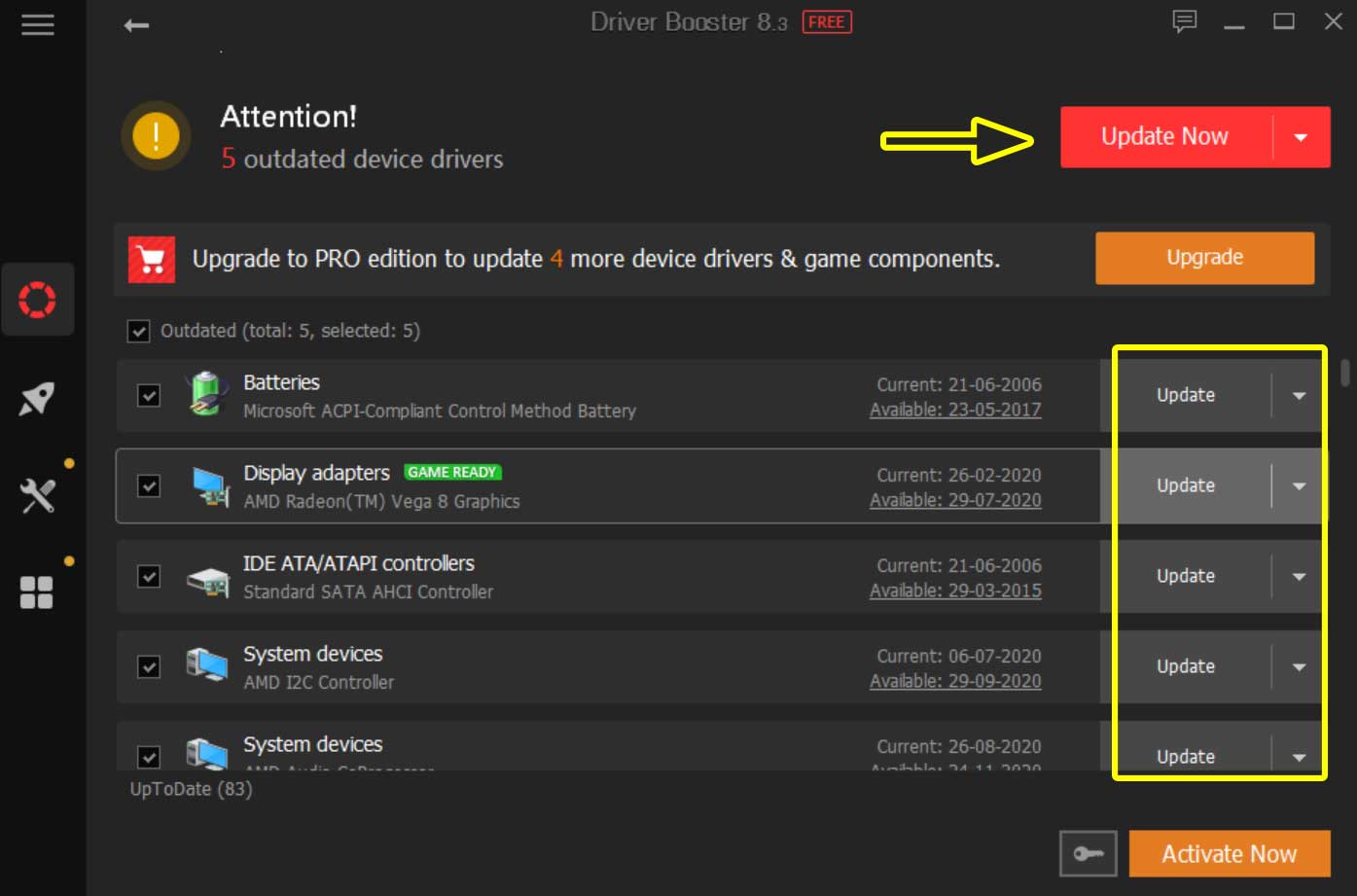Screen dimensions: 1357x896
Task: Open the Action Center grid icon
Action: pos(37,591)
